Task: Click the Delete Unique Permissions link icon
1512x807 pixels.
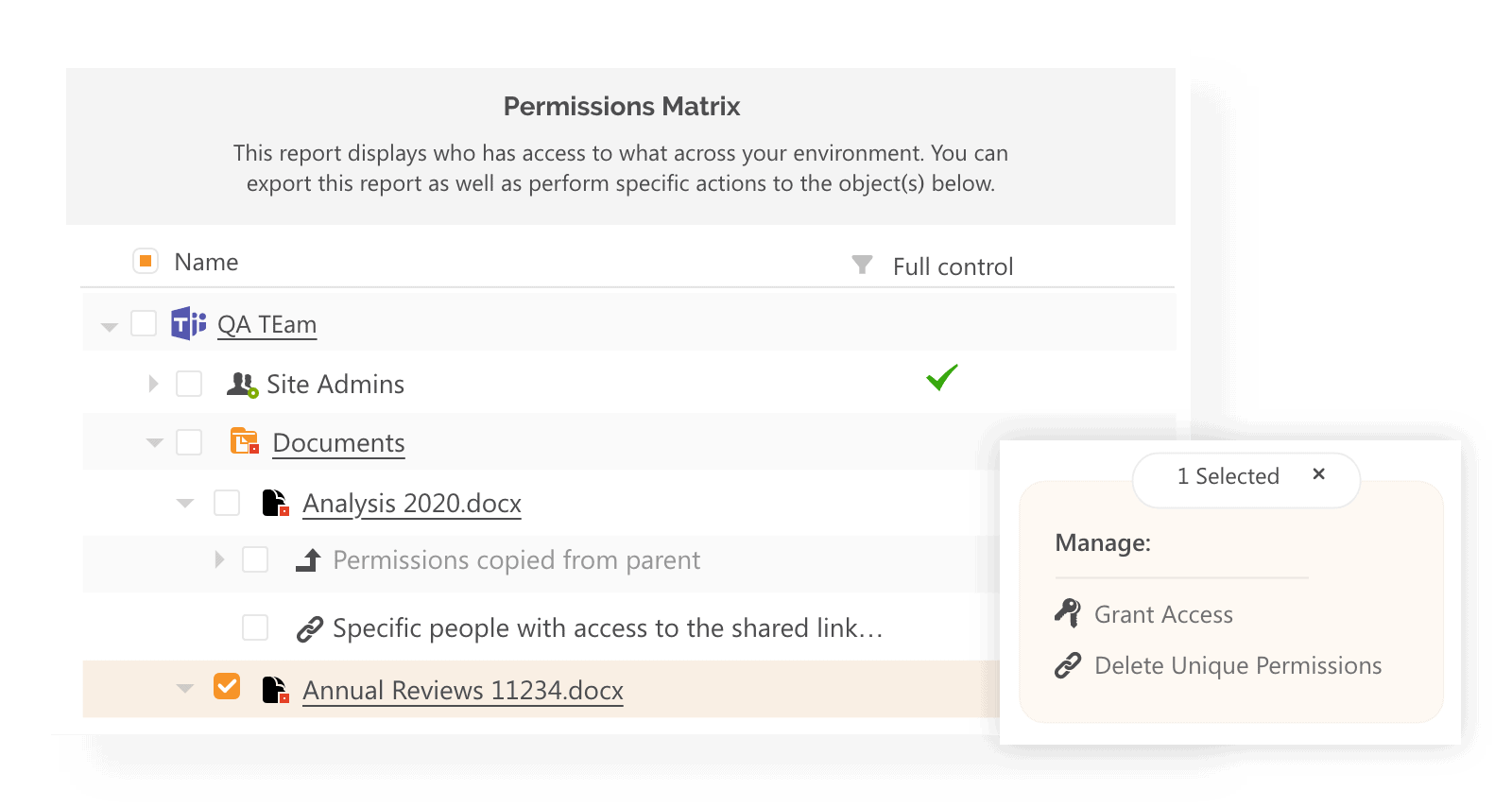Action: tap(1068, 665)
